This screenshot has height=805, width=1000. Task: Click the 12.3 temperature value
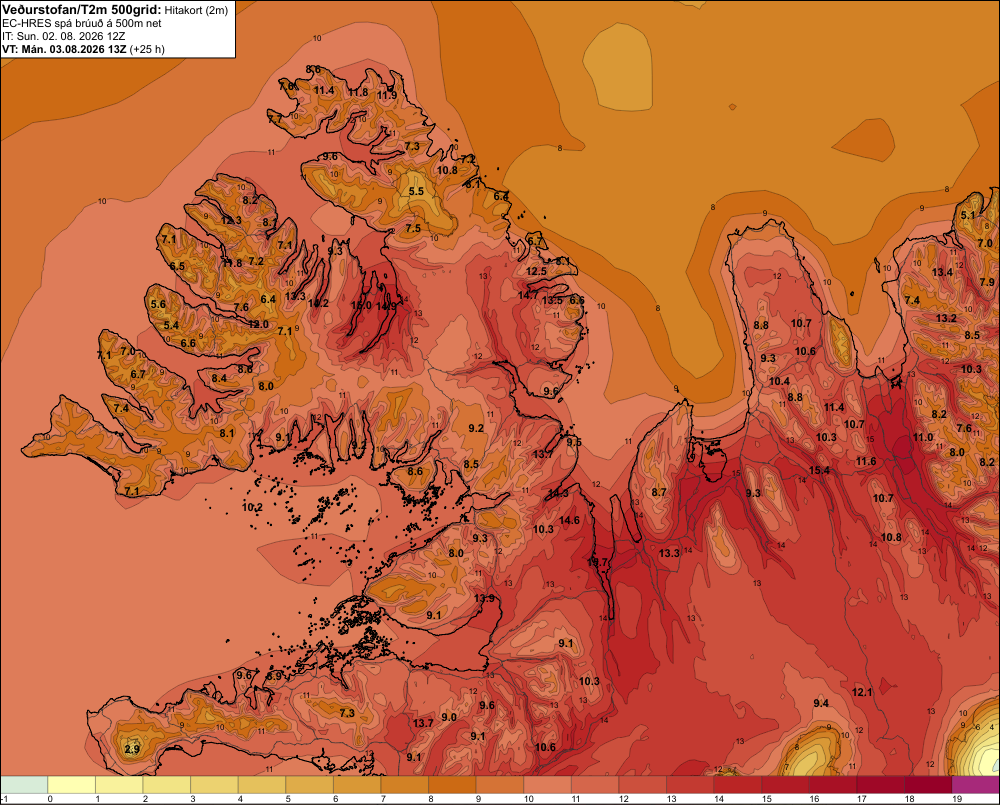(x=231, y=221)
